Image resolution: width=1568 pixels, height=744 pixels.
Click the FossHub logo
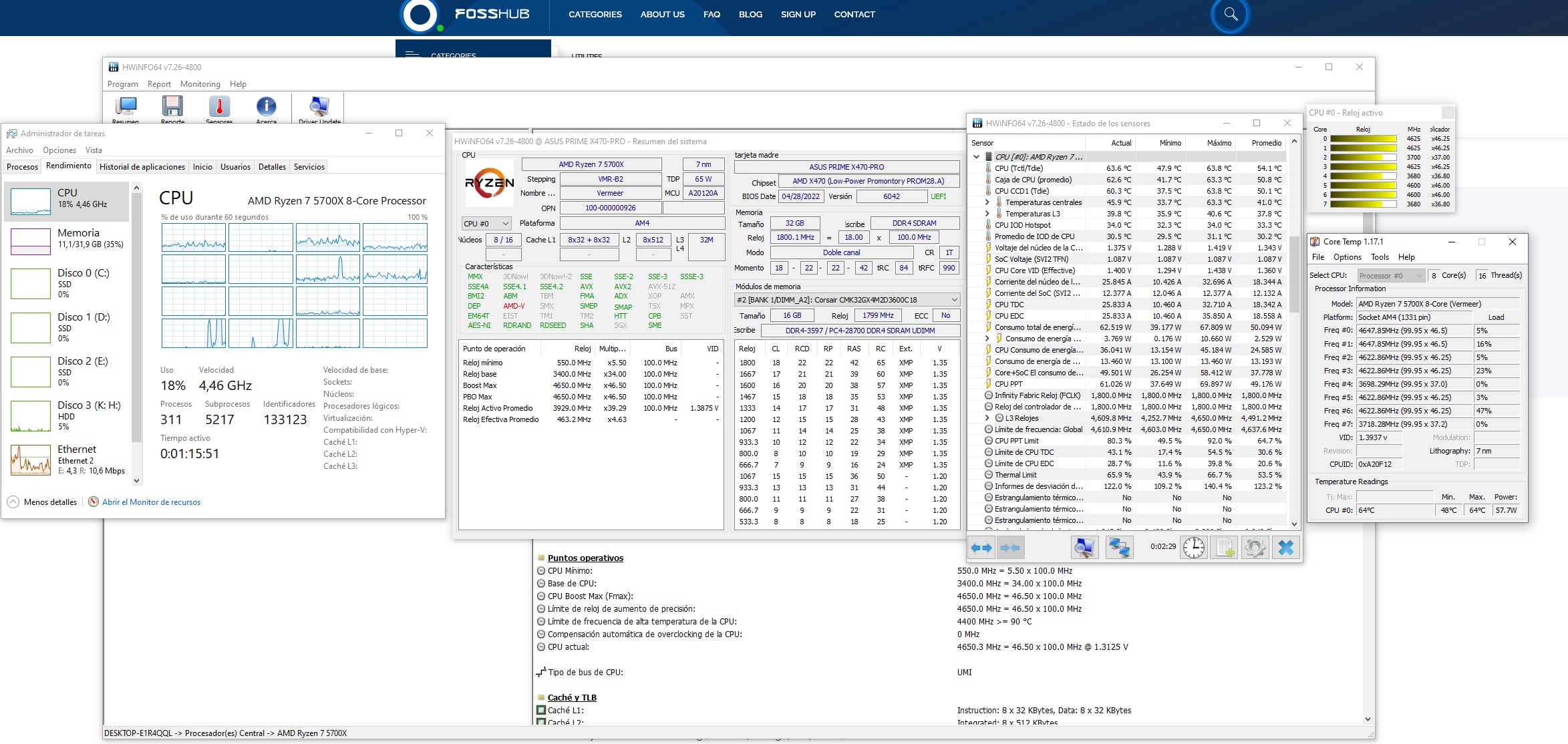(x=465, y=15)
